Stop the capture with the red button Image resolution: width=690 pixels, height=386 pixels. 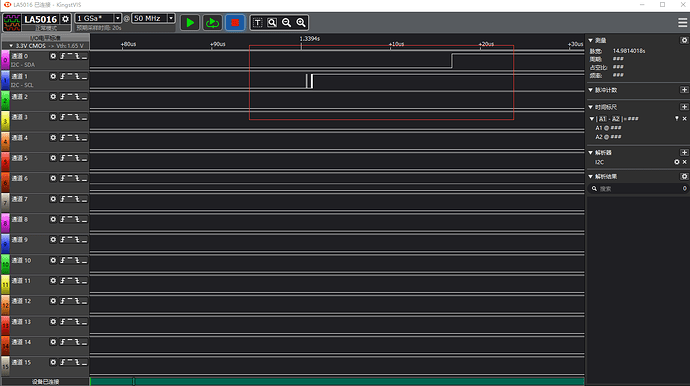pyautogui.click(x=235, y=22)
